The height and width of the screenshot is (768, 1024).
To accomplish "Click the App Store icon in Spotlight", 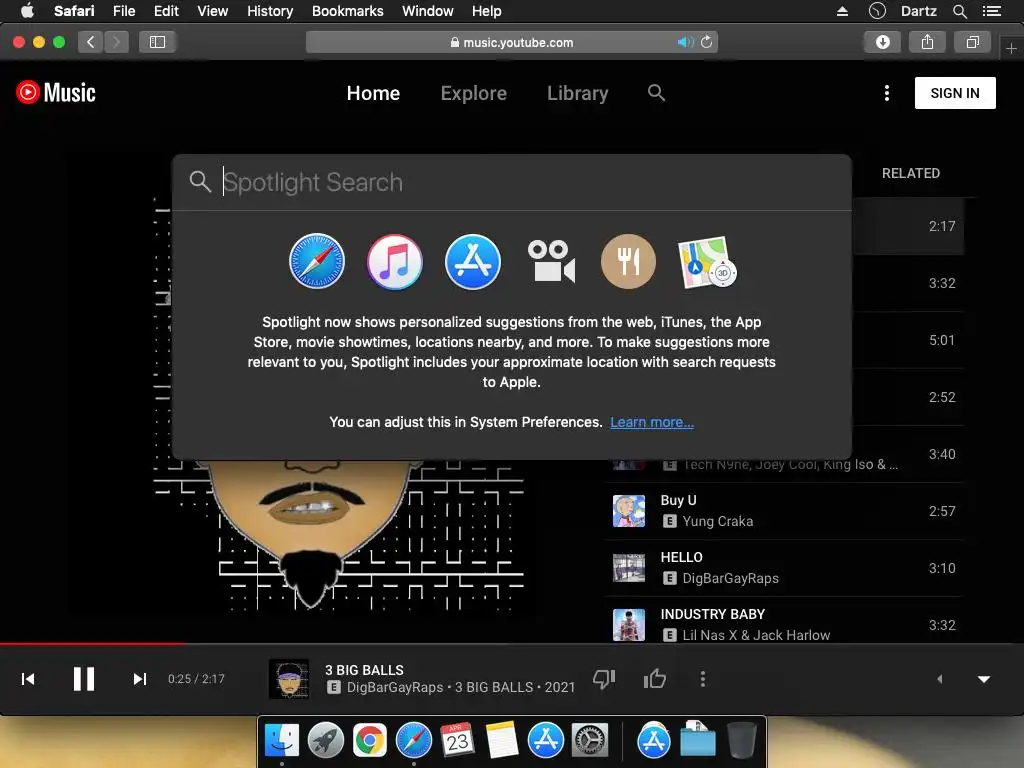I will [473, 261].
